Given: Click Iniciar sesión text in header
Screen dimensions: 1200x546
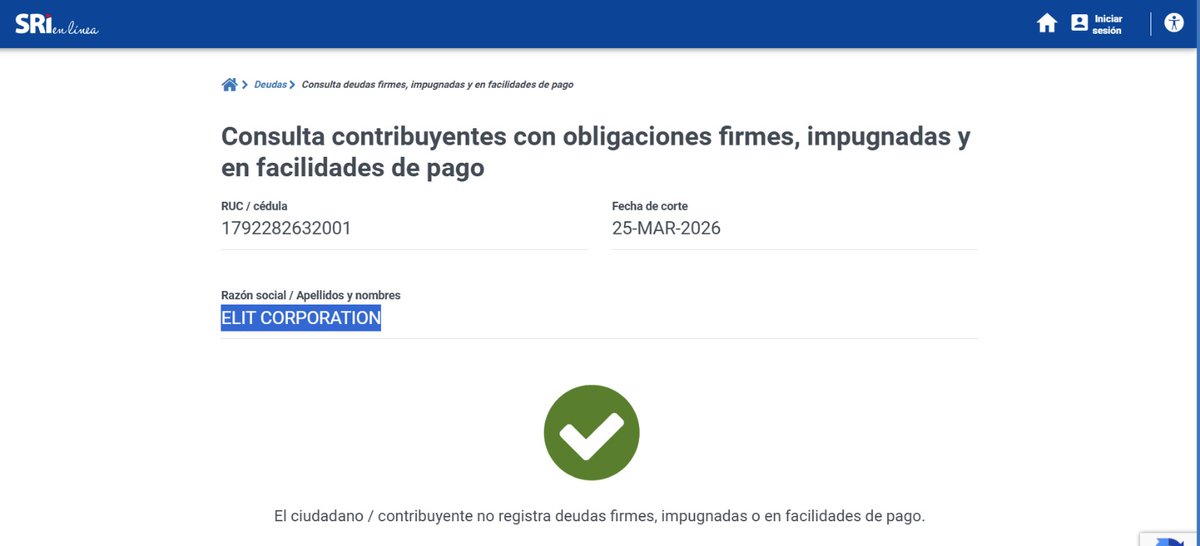Looking at the screenshot, I should (x=1107, y=24).
